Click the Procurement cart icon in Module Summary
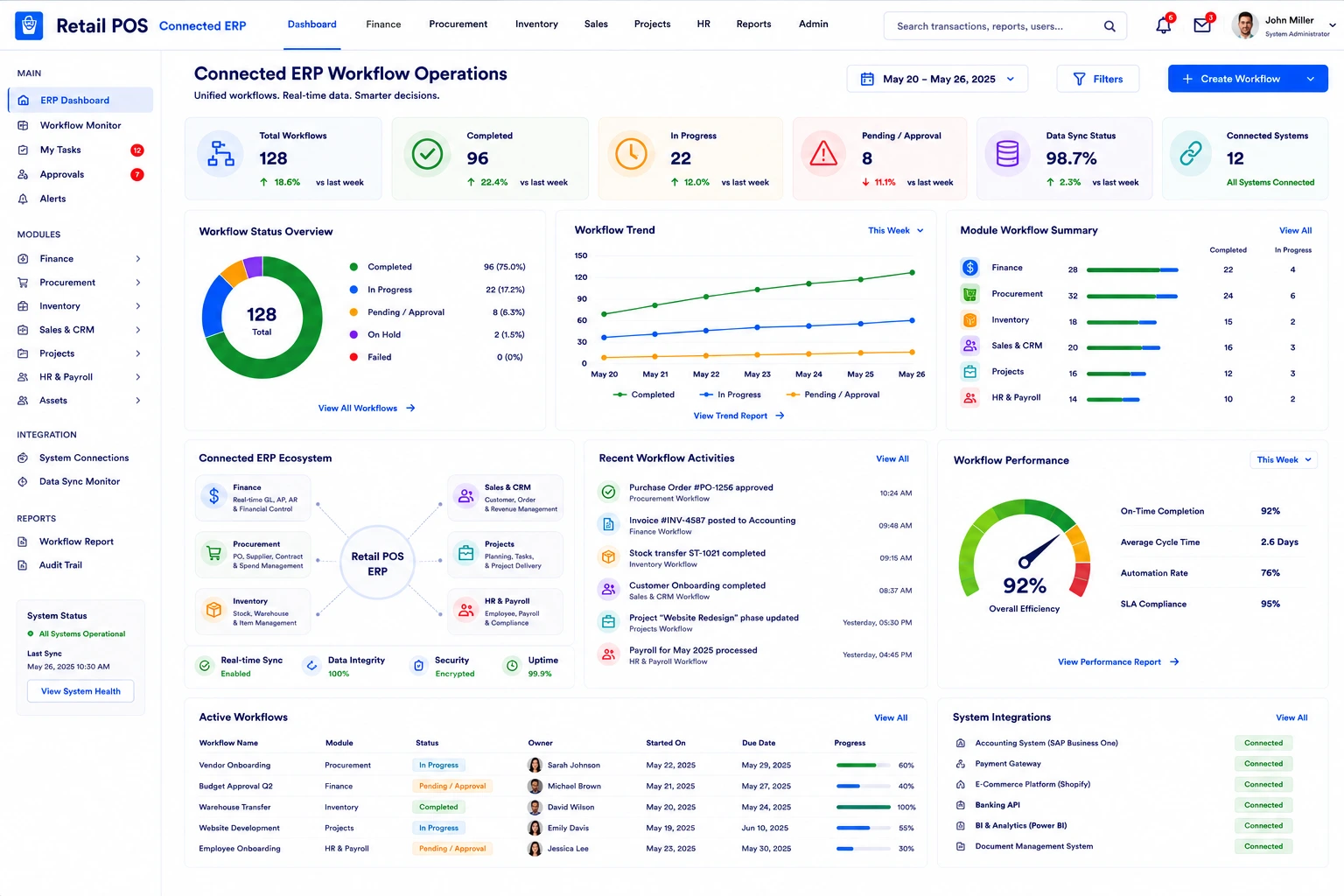The height and width of the screenshot is (896, 1344). 969,294
